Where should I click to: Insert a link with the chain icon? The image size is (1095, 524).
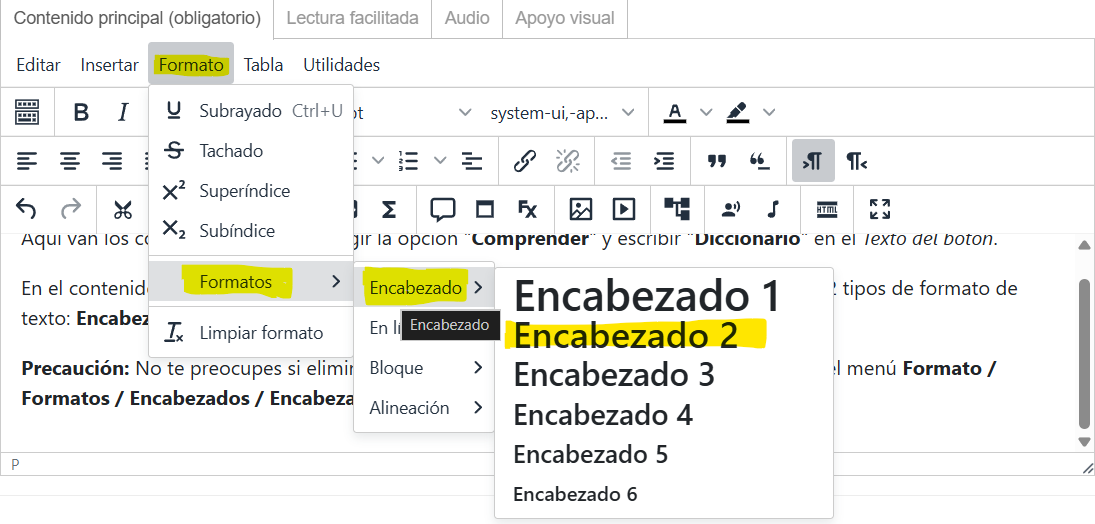(x=524, y=161)
